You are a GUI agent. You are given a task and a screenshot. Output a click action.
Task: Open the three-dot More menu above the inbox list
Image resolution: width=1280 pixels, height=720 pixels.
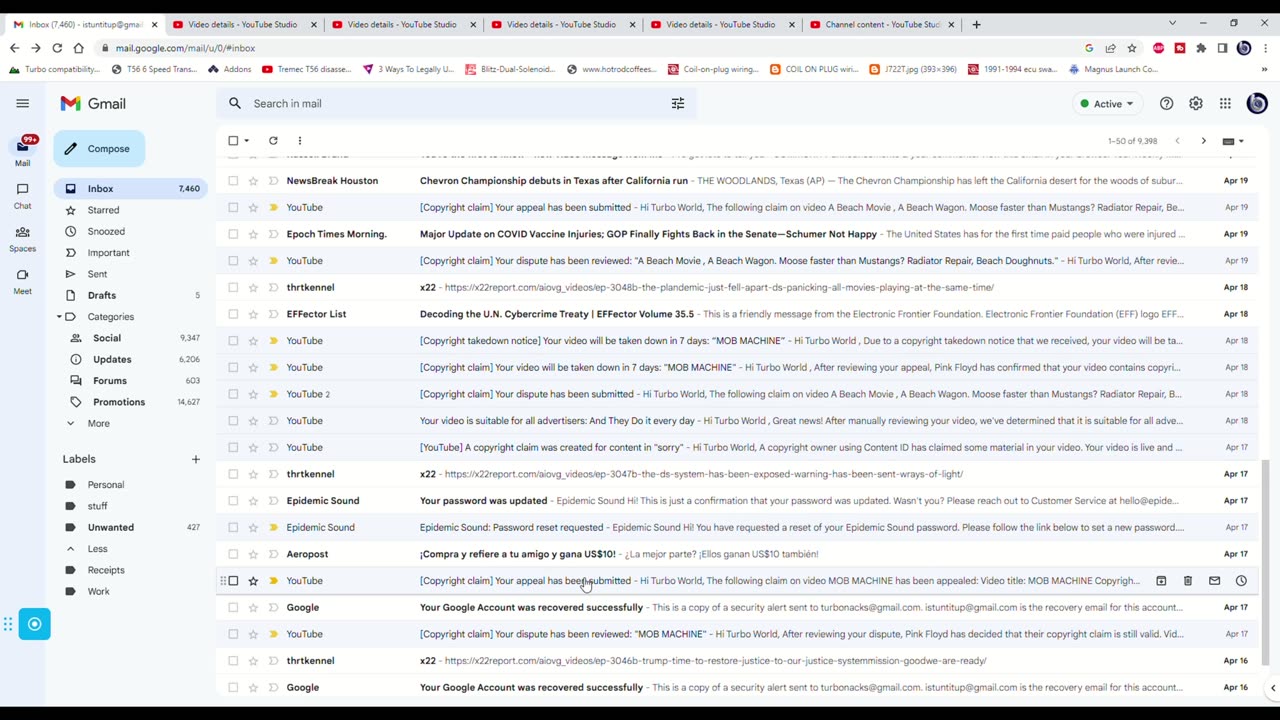(299, 141)
